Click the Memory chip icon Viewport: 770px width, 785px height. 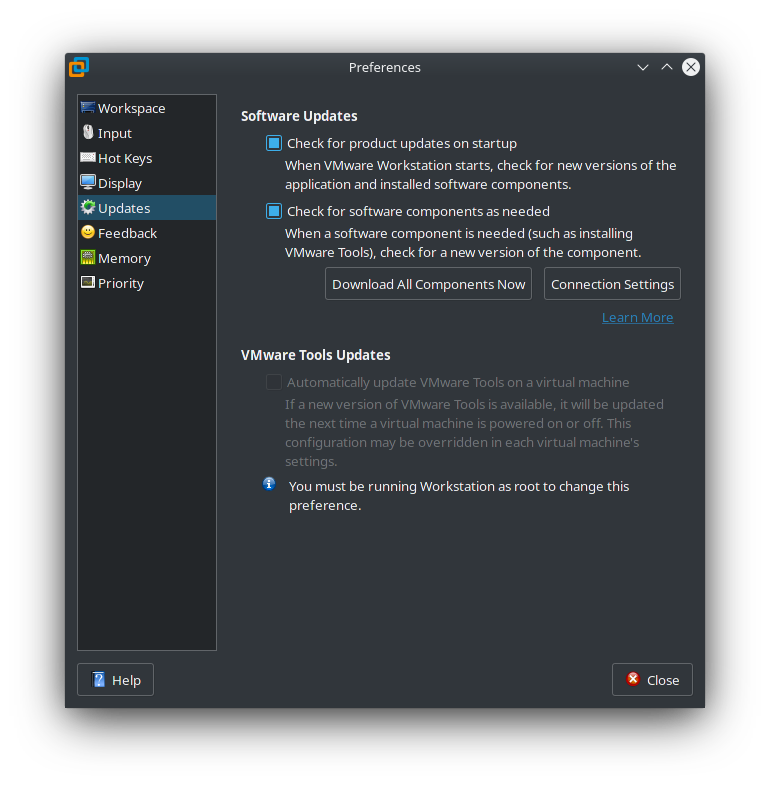point(88,258)
